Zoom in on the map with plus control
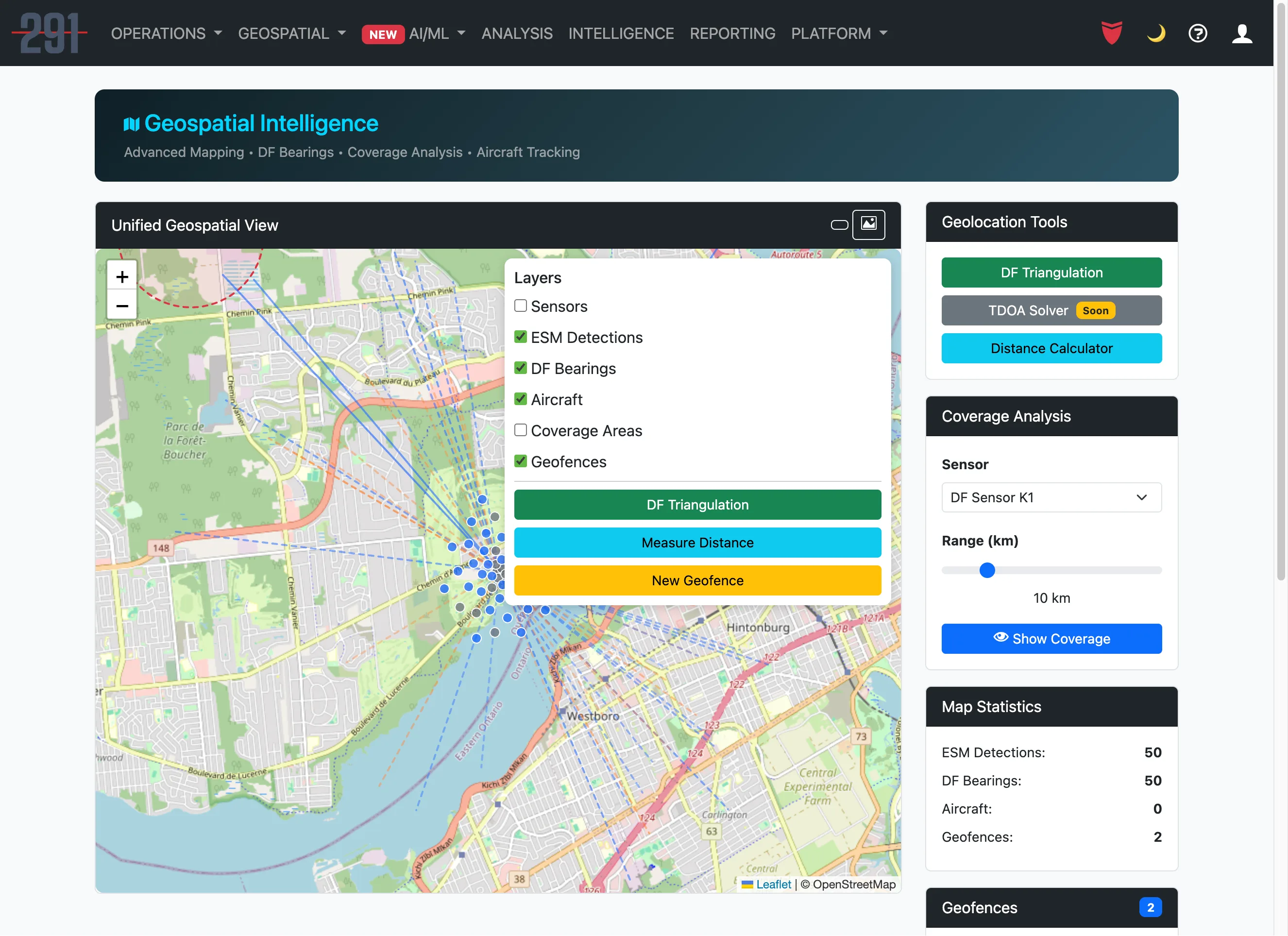This screenshot has height=936, width=1288. 121,276
